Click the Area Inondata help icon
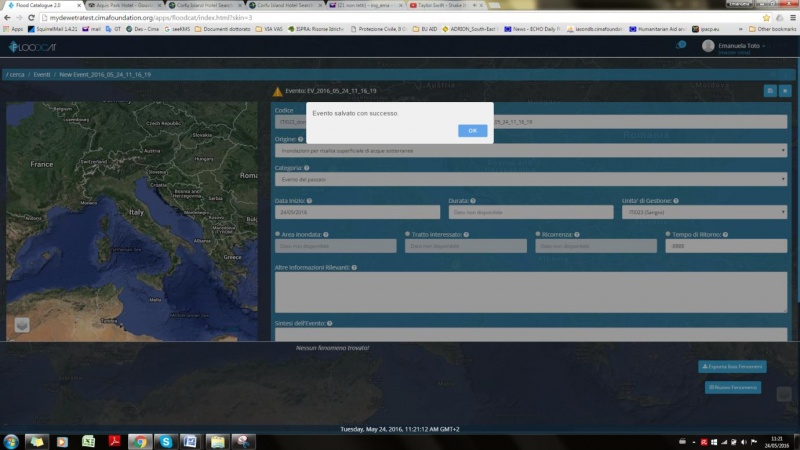This screenshot has width=800, height=450. (326, 235)
